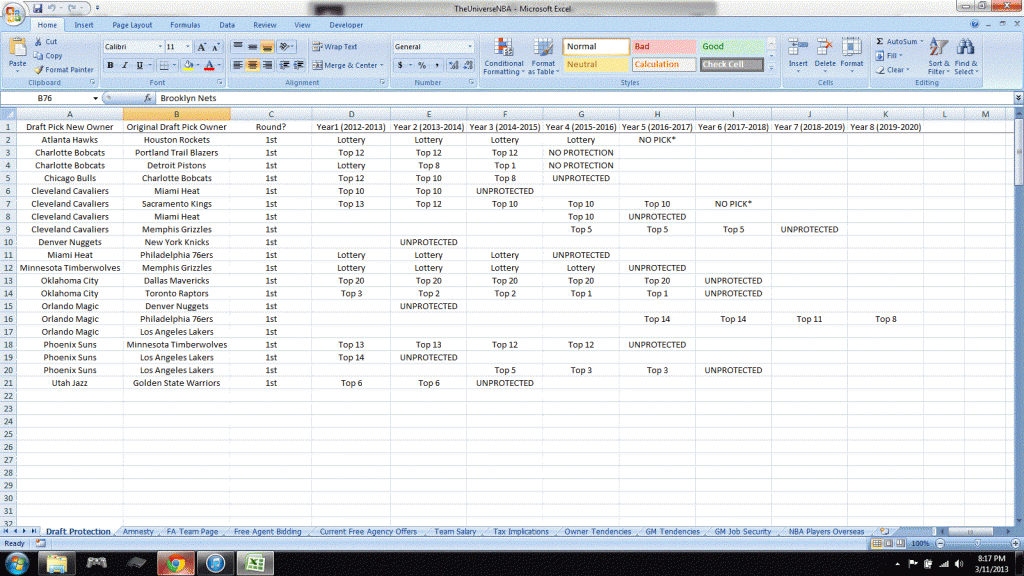Screen dimensions: 1024x576
Task: Click the formula bar showing Brooklyn Nets
Action: (580, 99)
